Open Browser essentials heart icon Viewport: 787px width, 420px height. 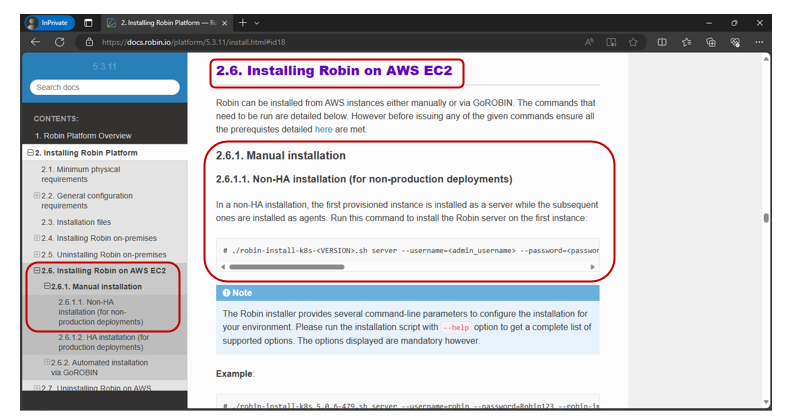click(735, 42)
